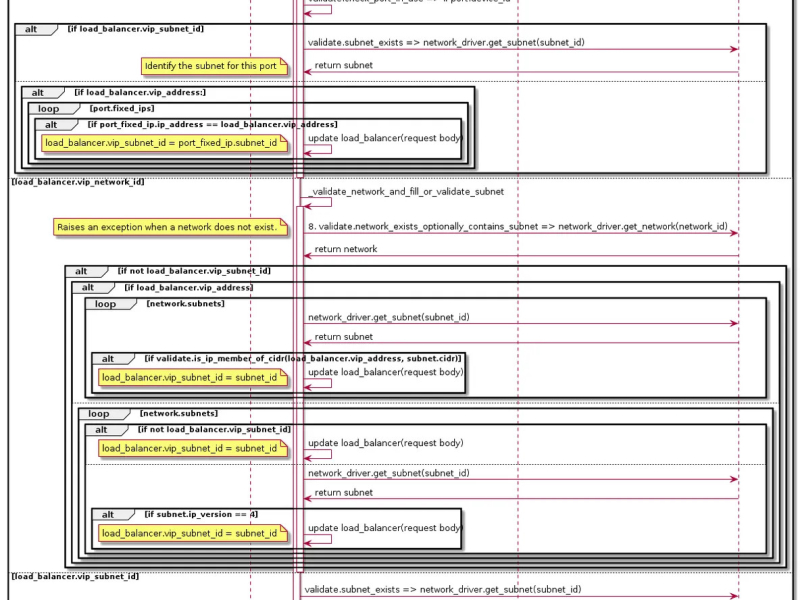Click the '8. validate.network_exists_optionally_contains_subnet' message
This screenshot has height=600, width=800.
tap(518, 227)
